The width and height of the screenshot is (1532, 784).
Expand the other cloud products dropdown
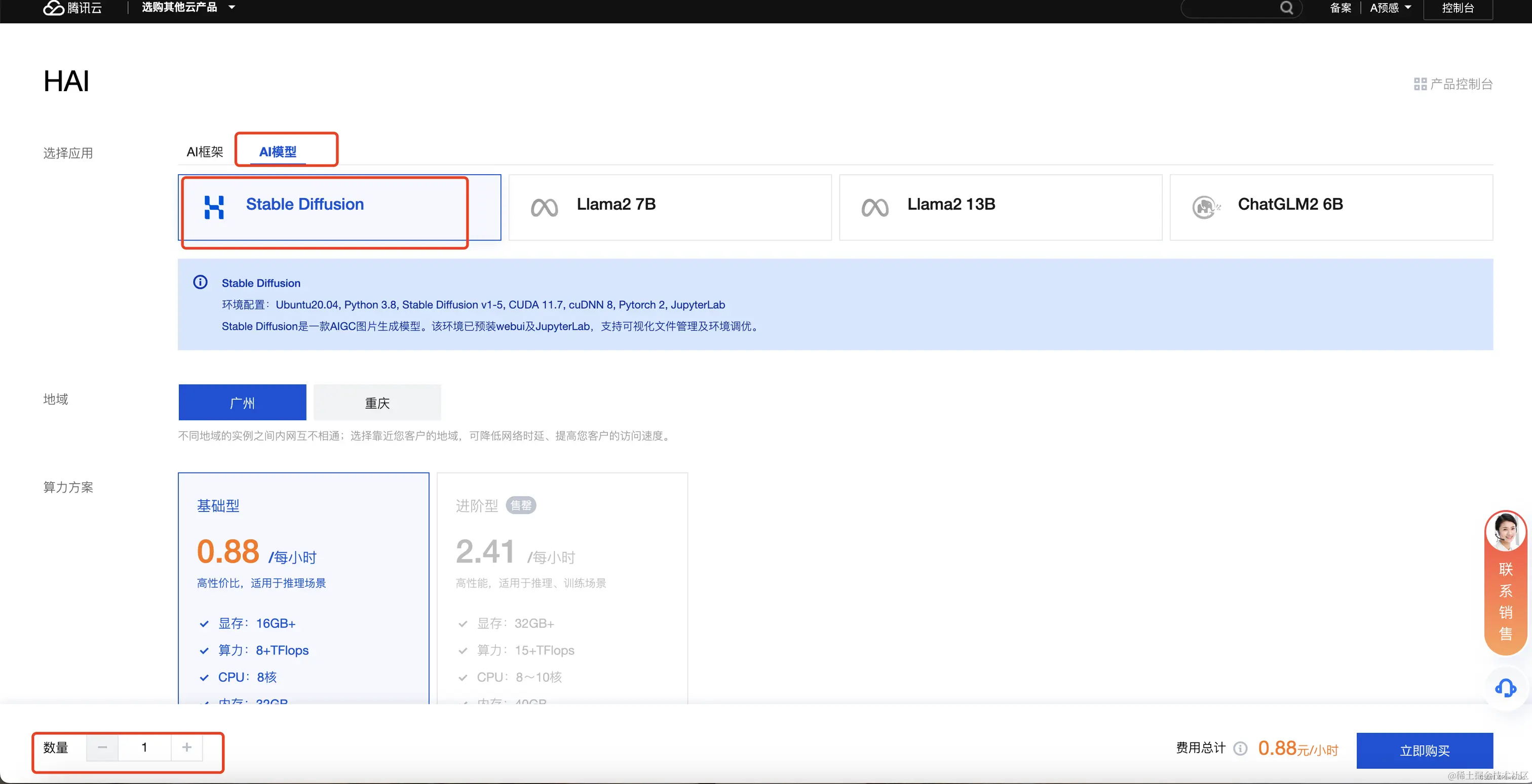click(188, 8)
